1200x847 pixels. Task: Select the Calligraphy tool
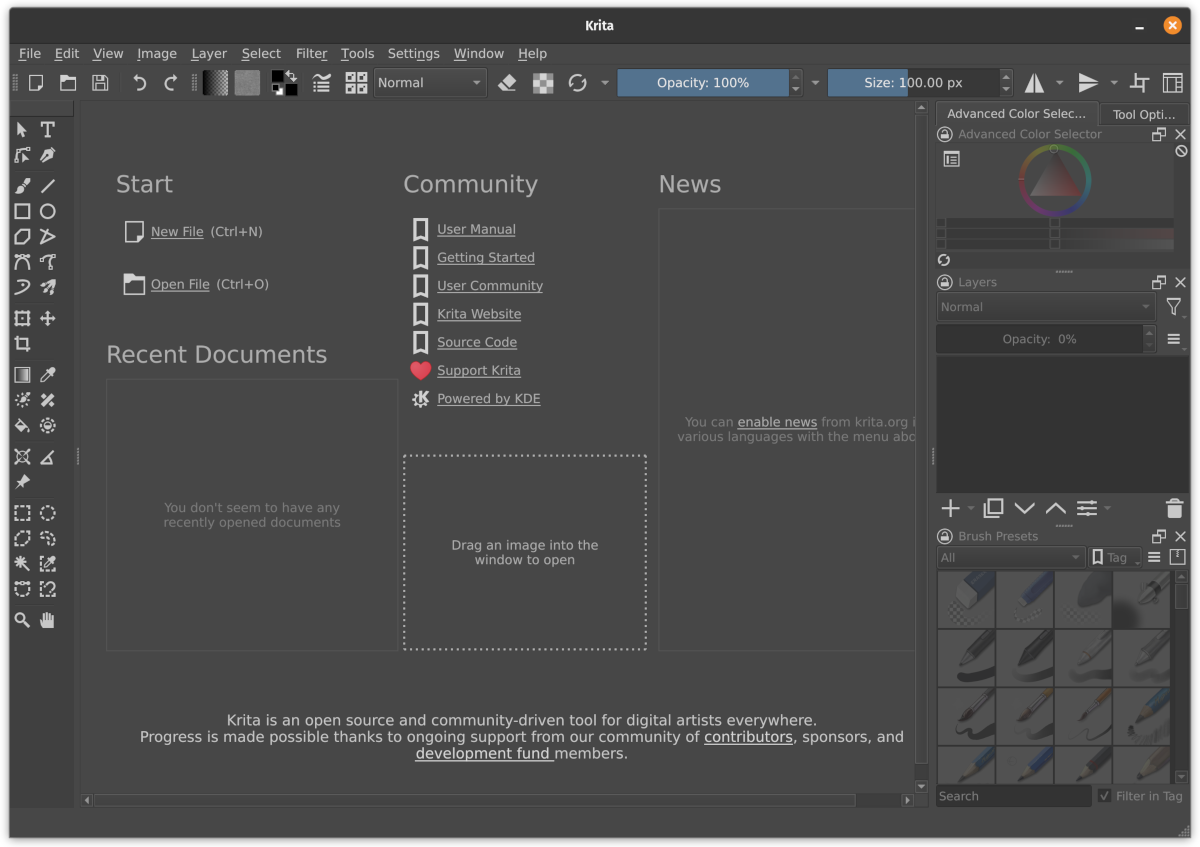point(47,156)
